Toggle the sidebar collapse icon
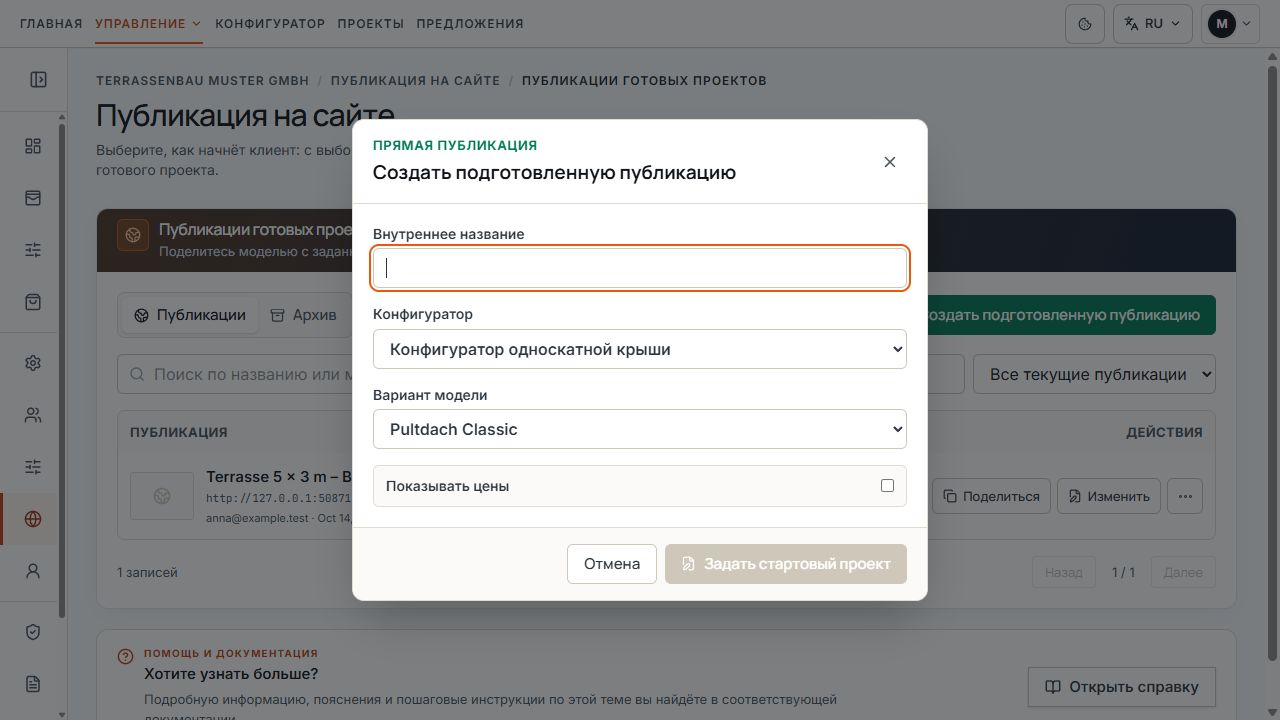The width and height of the screenshot is (1280, 720). coord(38,79)
